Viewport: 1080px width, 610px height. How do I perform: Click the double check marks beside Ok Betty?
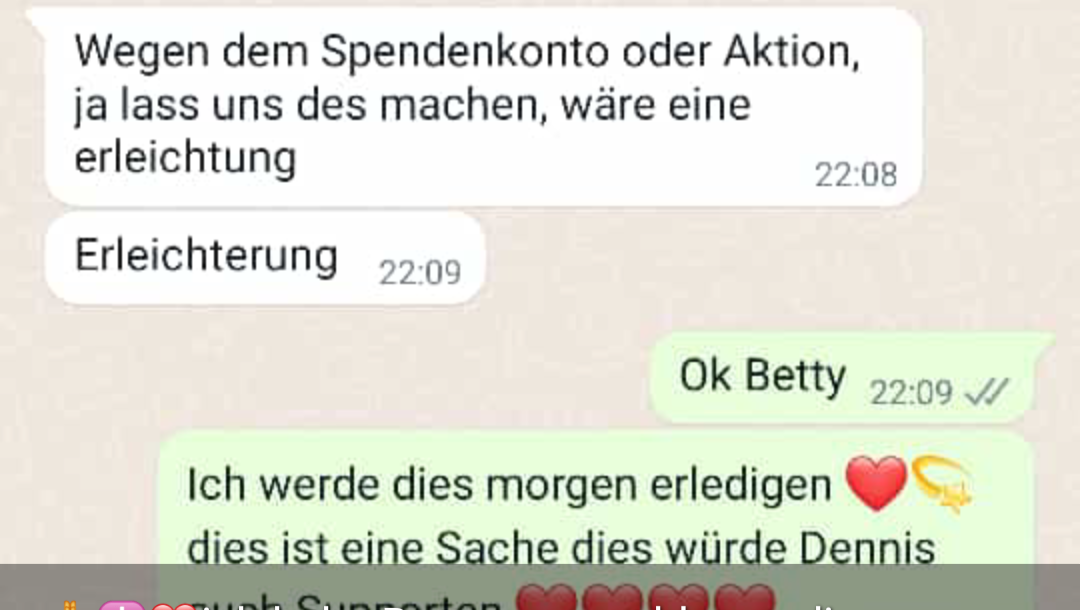point(986,392)
